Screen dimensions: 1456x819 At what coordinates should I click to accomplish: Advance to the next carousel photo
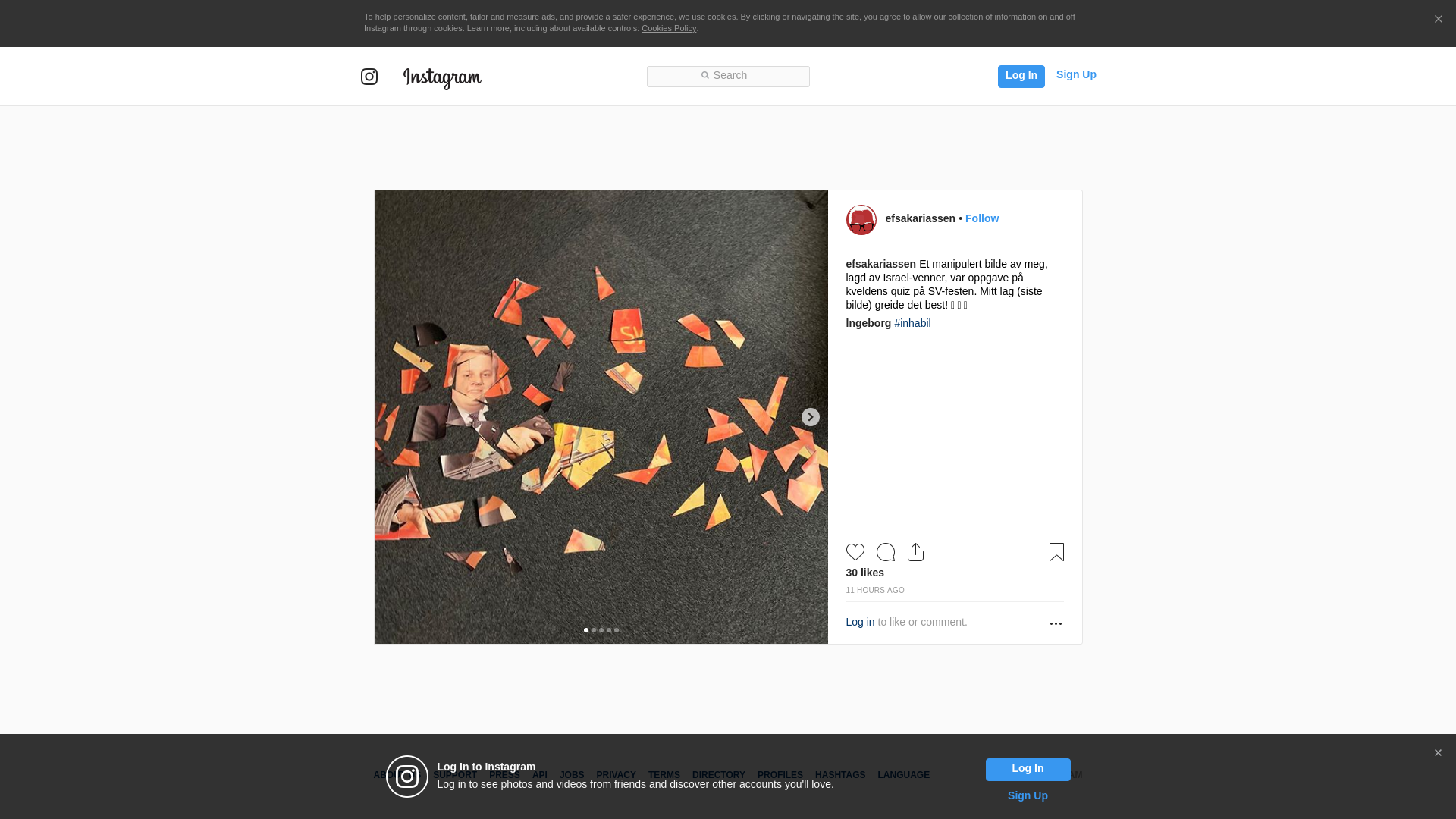click(x=811, y=417)
